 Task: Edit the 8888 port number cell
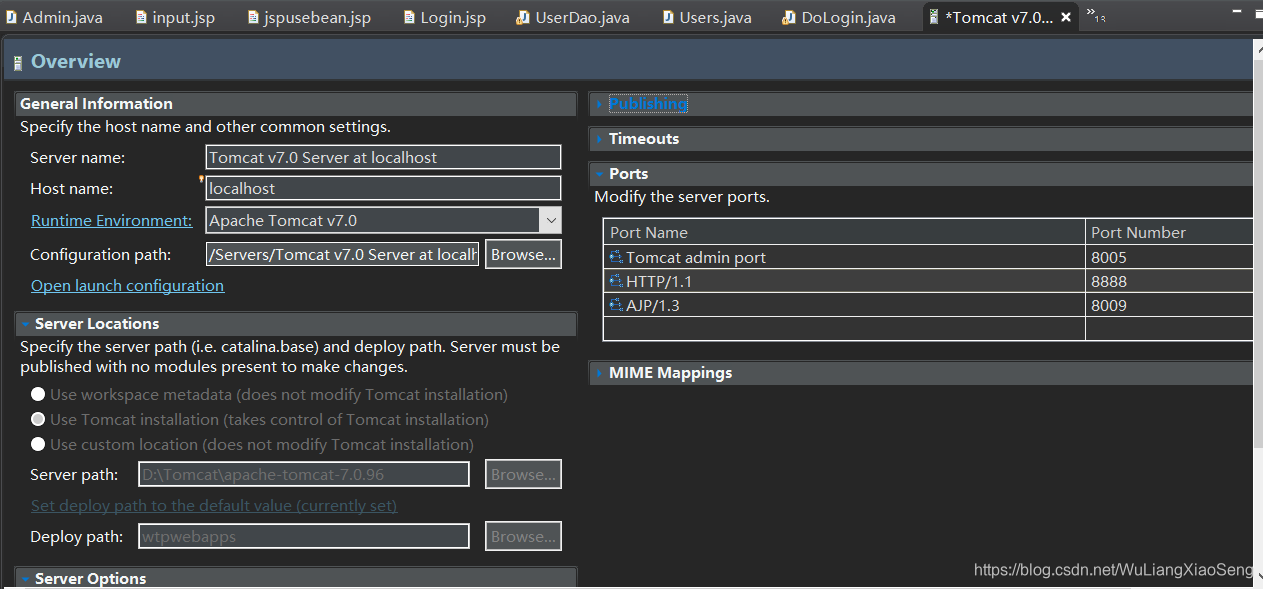tap(1169, 281)
